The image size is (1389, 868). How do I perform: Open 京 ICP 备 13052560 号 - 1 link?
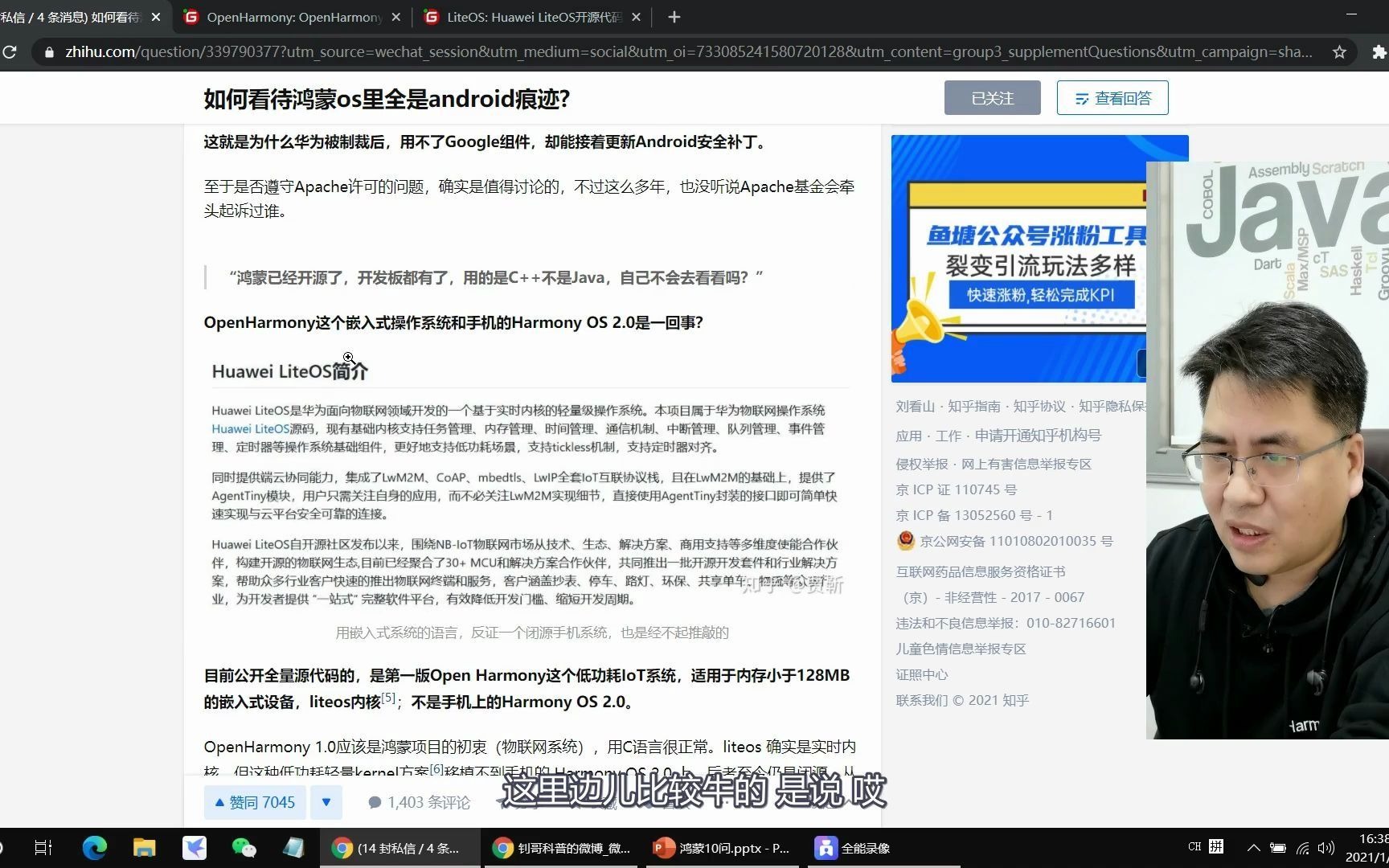(x=974, y=515)
